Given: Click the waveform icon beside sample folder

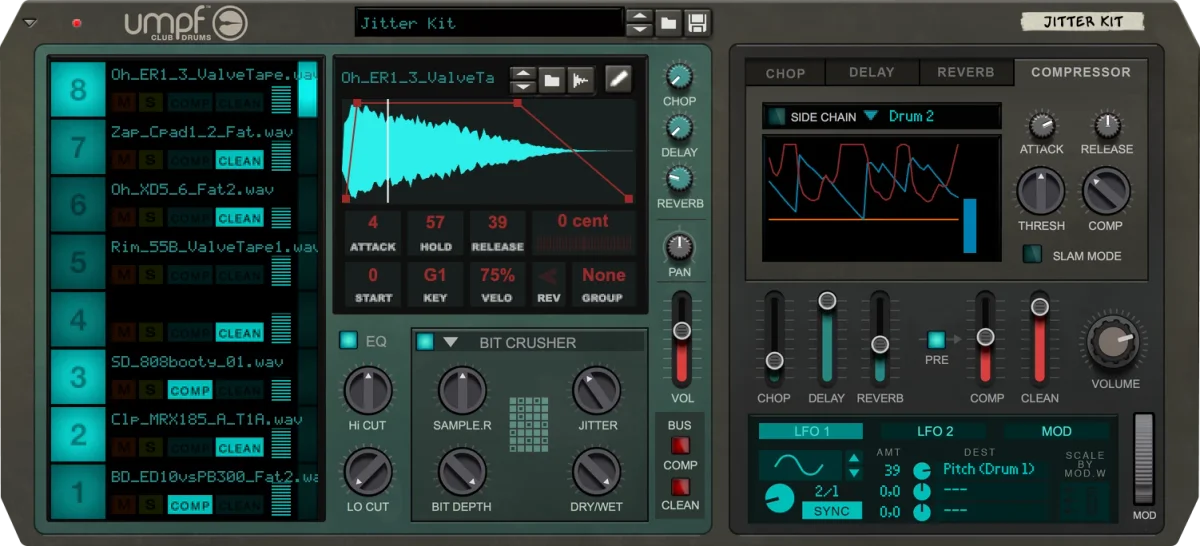Looking at the screenshot, I should [579, 80].
